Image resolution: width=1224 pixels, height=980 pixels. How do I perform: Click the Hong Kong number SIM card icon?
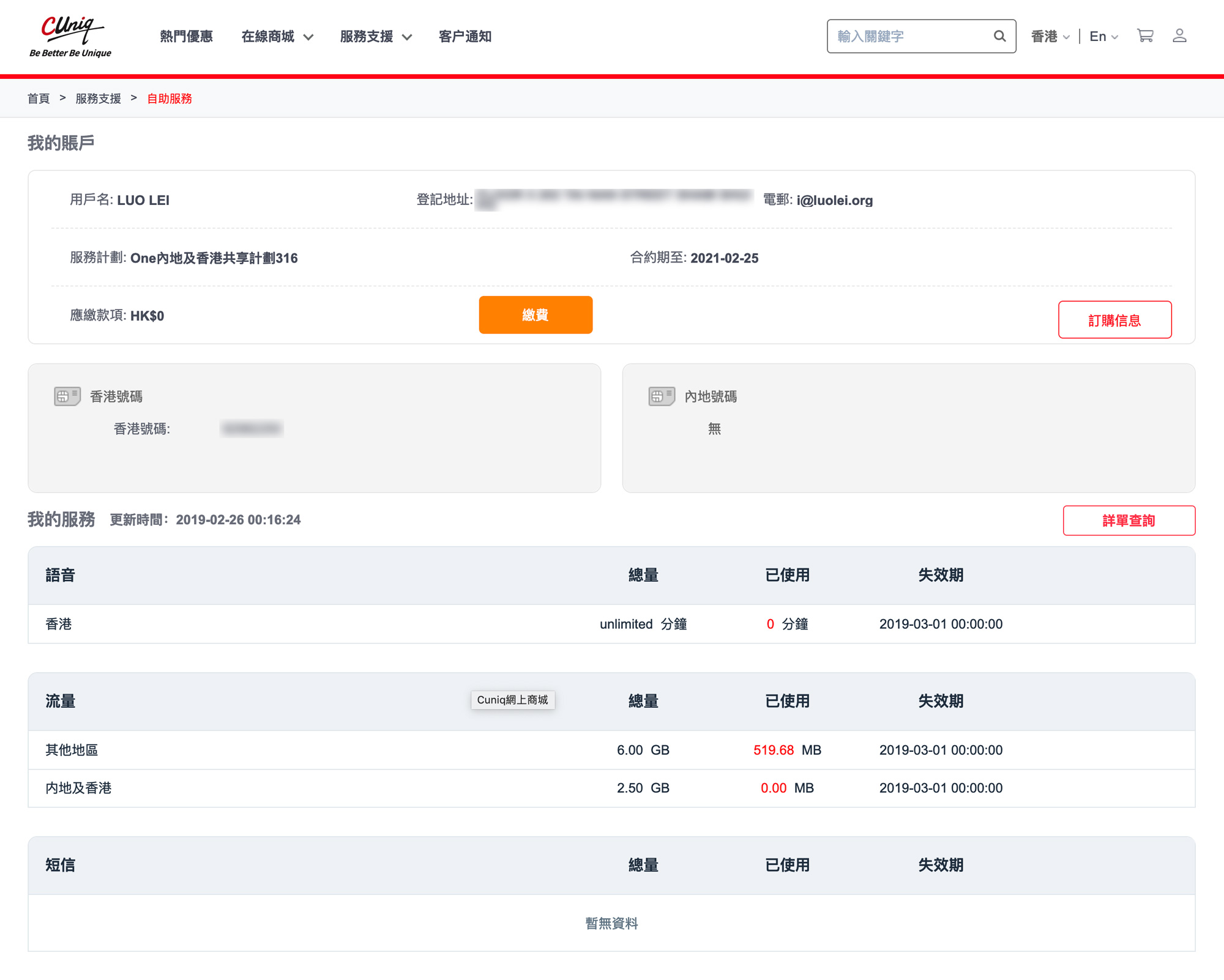(67, 396)
